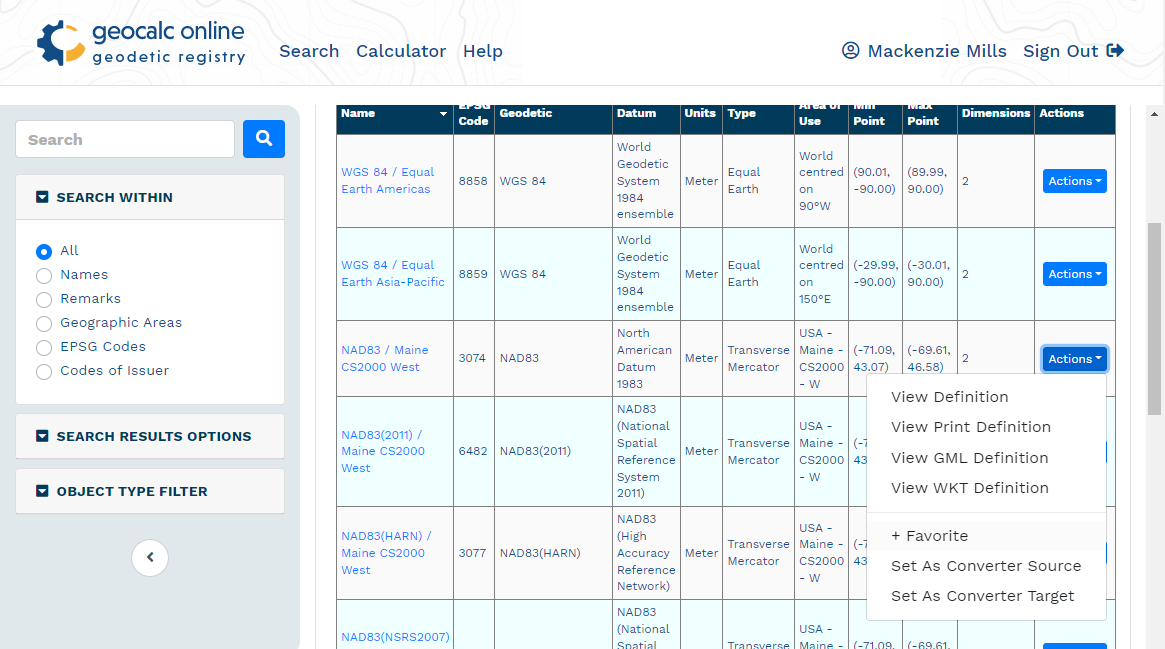The width and height of the screenshot is (1165, 649).
Task: Select the Geographic Areas radio button
Action: coord(44,324)
